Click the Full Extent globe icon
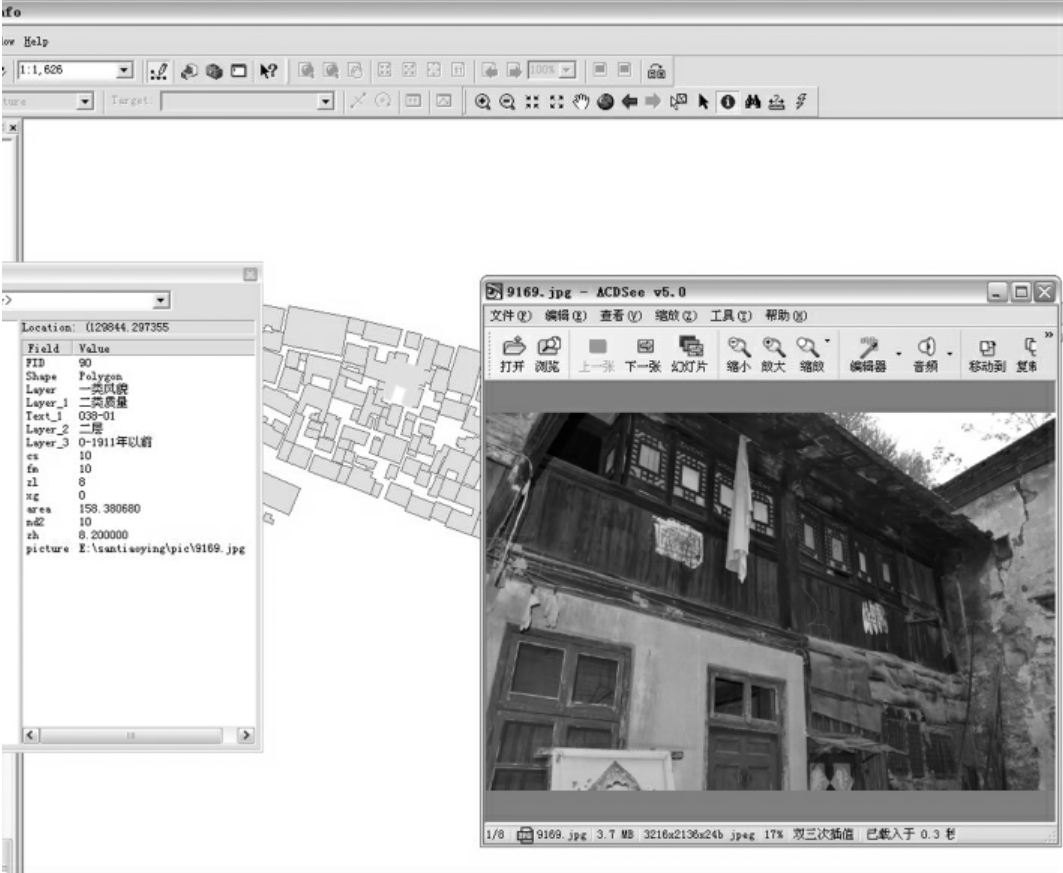Viewport: 1063px width, 873px height. click(x=605, y=101)
